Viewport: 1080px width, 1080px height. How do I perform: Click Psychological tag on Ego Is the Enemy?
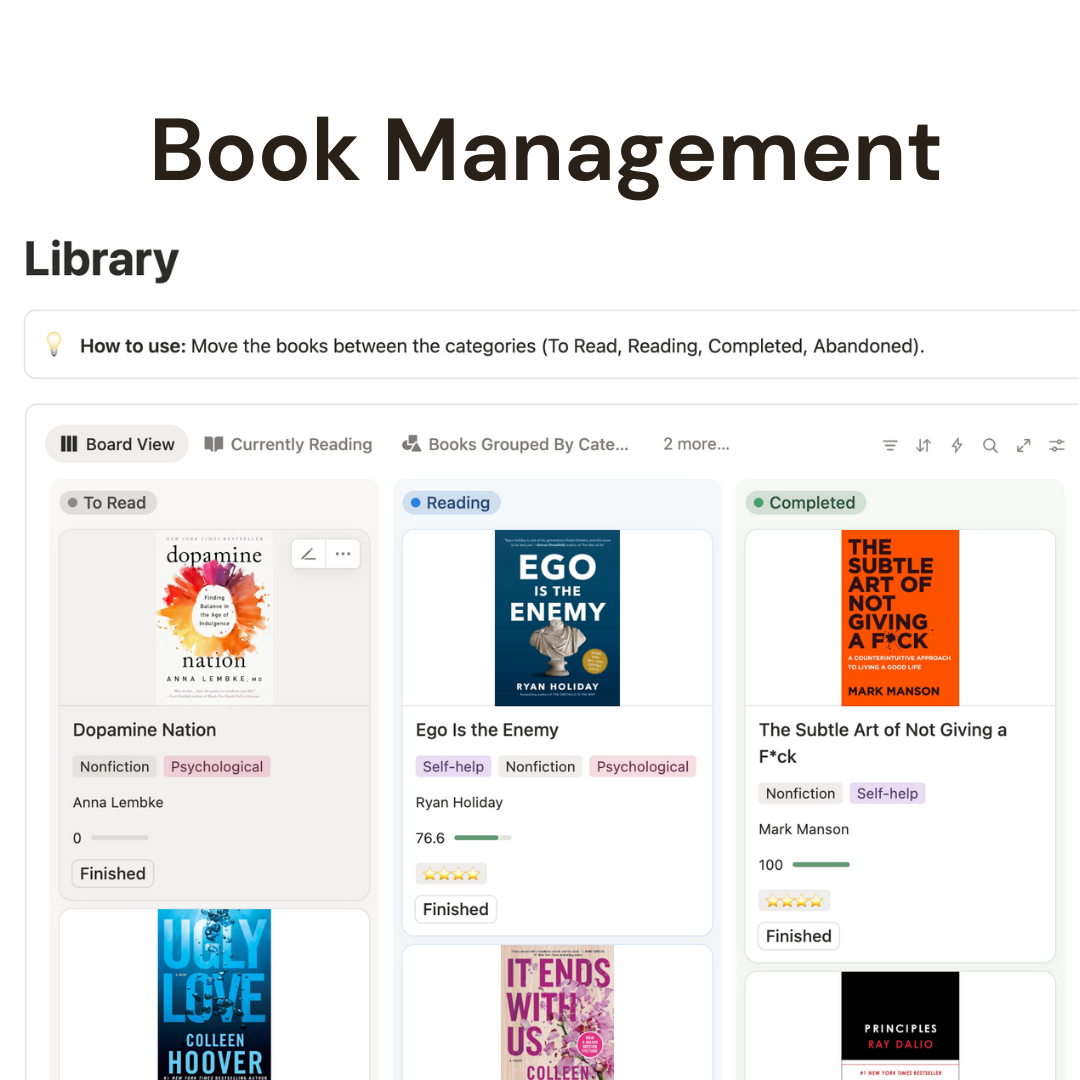click(x=643, y=767)
